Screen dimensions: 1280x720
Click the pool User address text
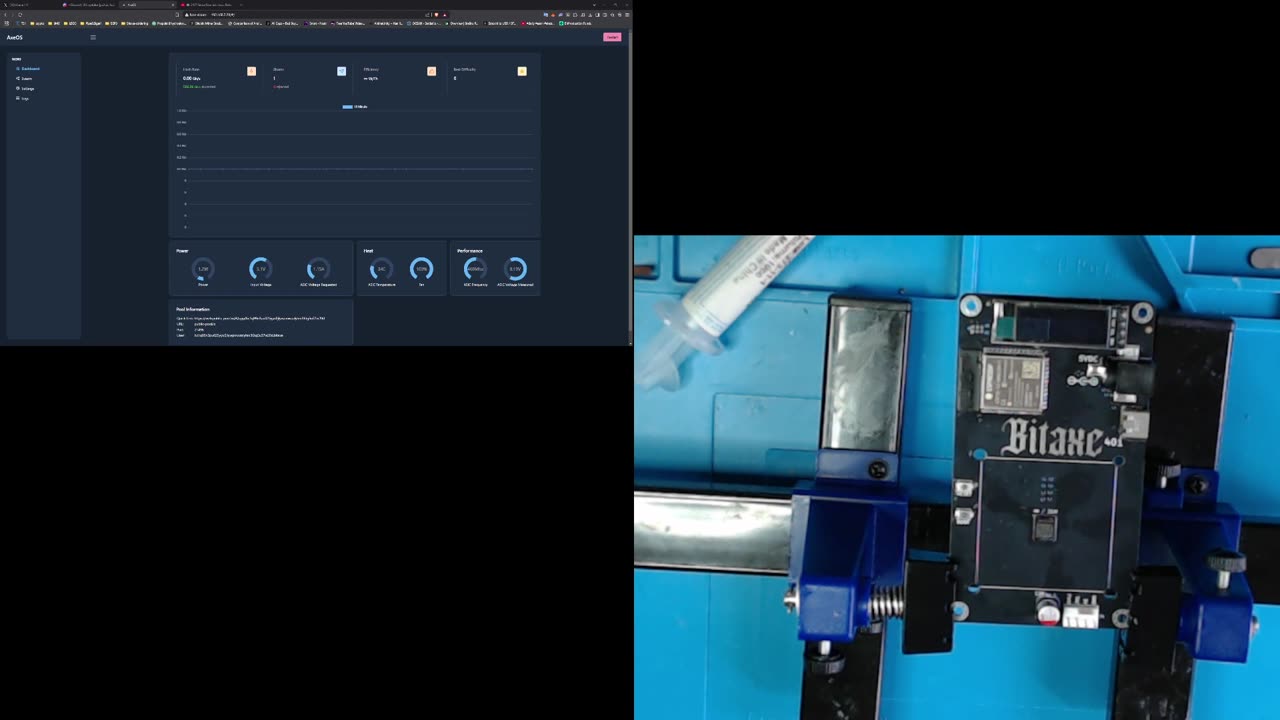tap(239, 335)
